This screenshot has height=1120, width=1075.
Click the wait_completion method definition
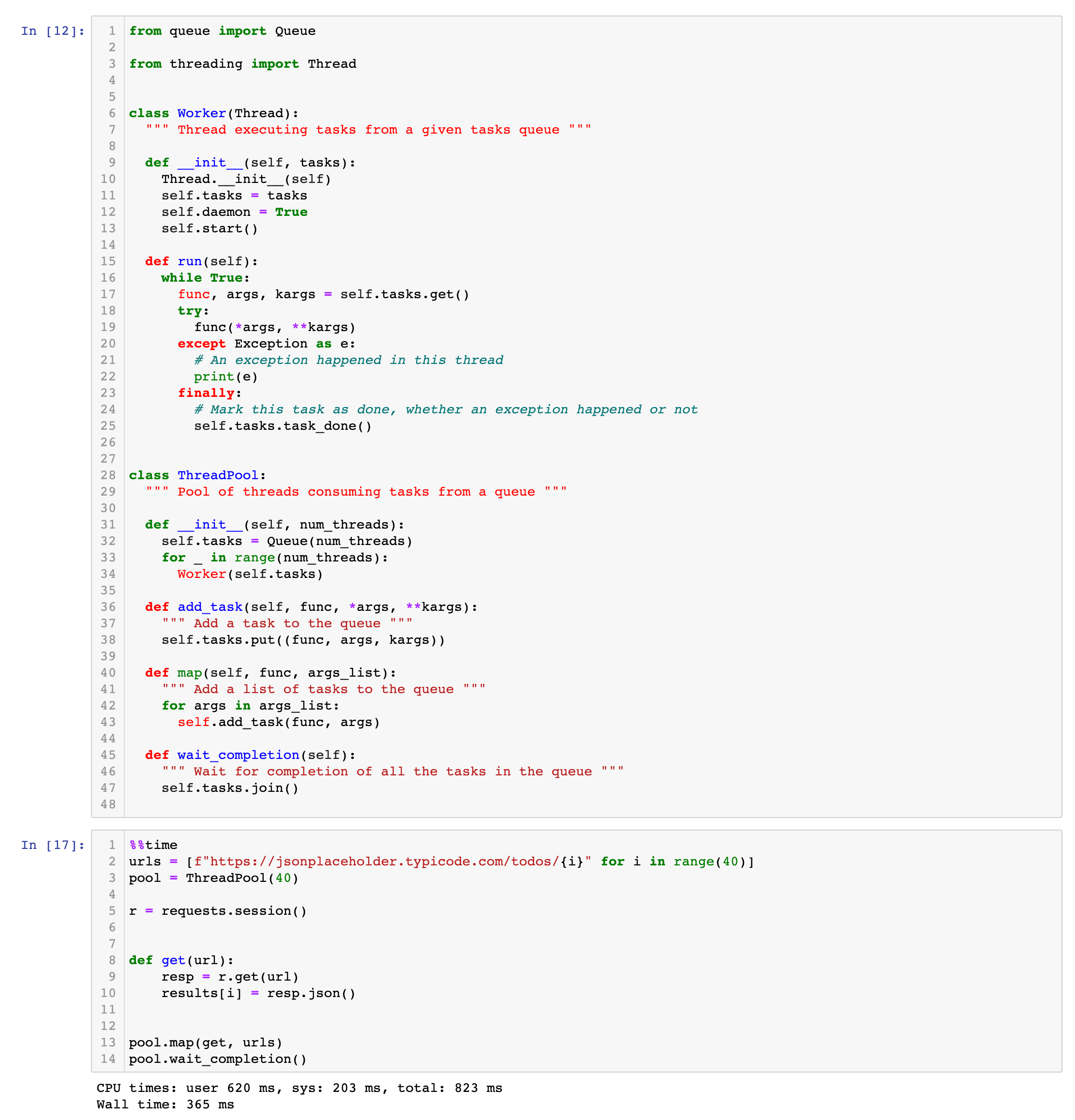click(x=238, y=755)
